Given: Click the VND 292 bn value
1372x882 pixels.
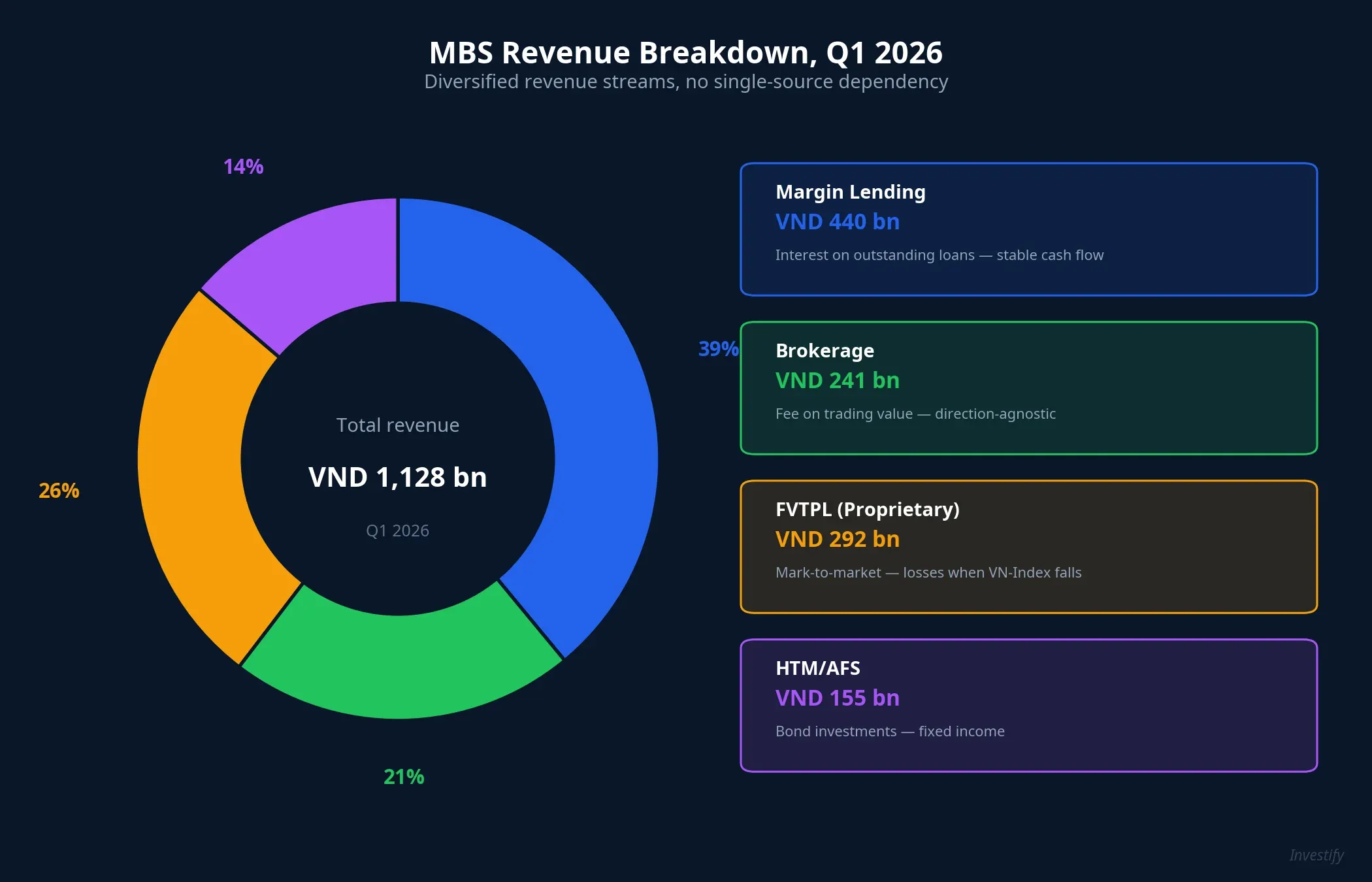Looking at the screenshot, I should pyautogui.click(x=837, y=539).
